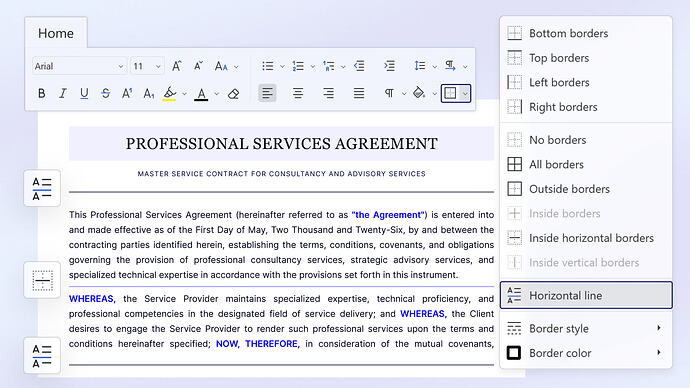The height and width of the screenshot is (388, 690).
Task: Click the numbered list icon
Action: click(298, 66)
